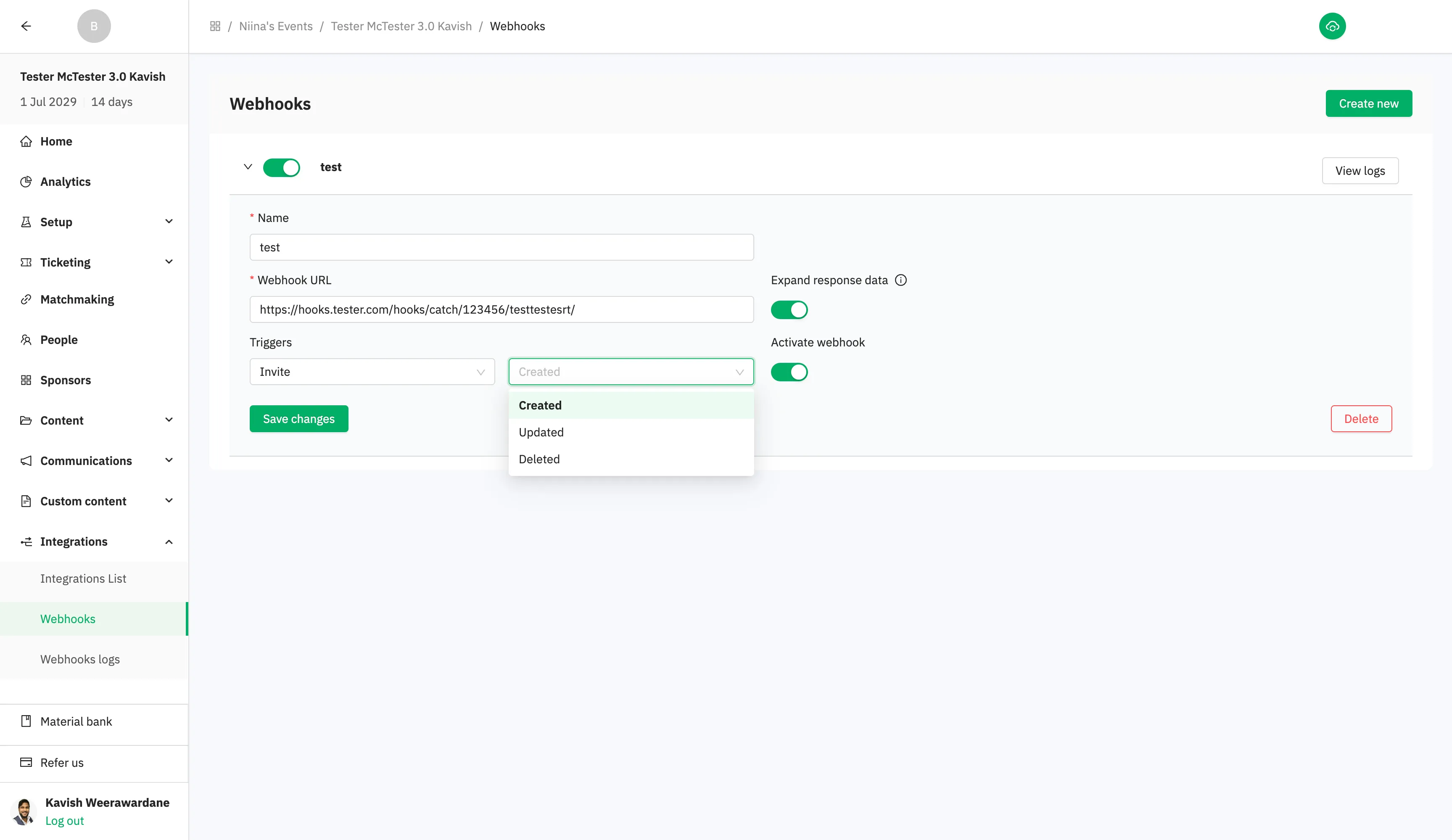Click the Home house icon
1452x840 pixels.
26,141
